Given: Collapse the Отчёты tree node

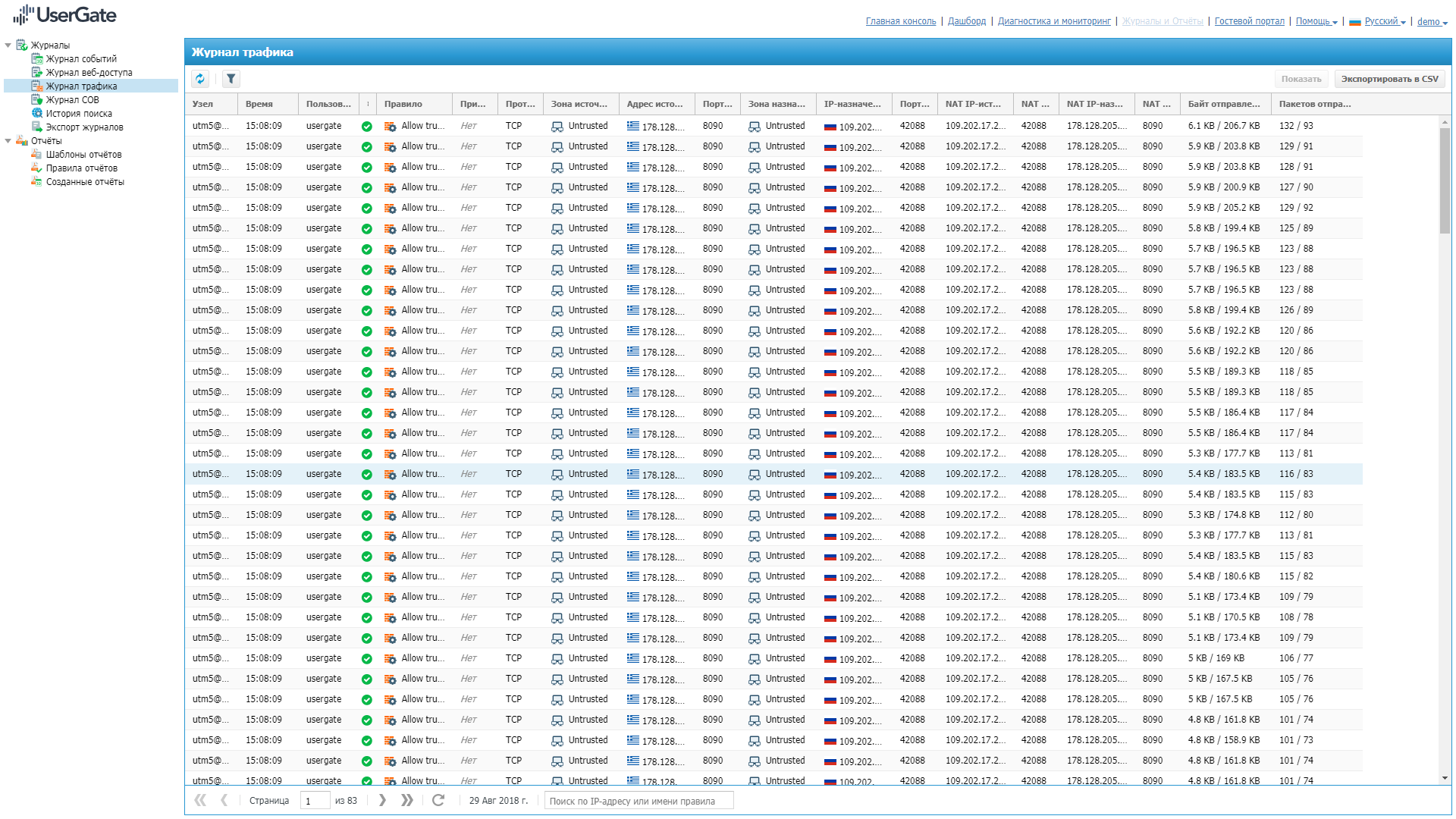Looking at the screenshot, I should click(x=8, y=141).
